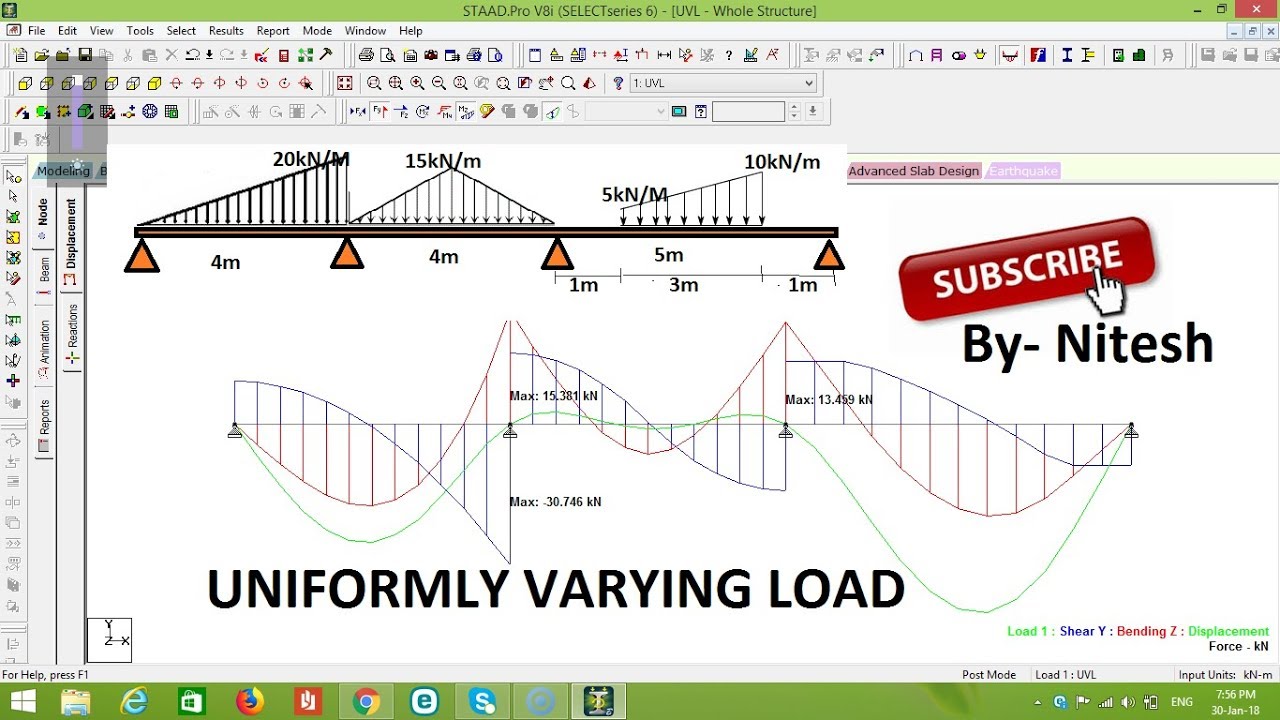1280x720 pixels.
Task: Click the hammer icon in the top toolbar
Action: (326, 55)
